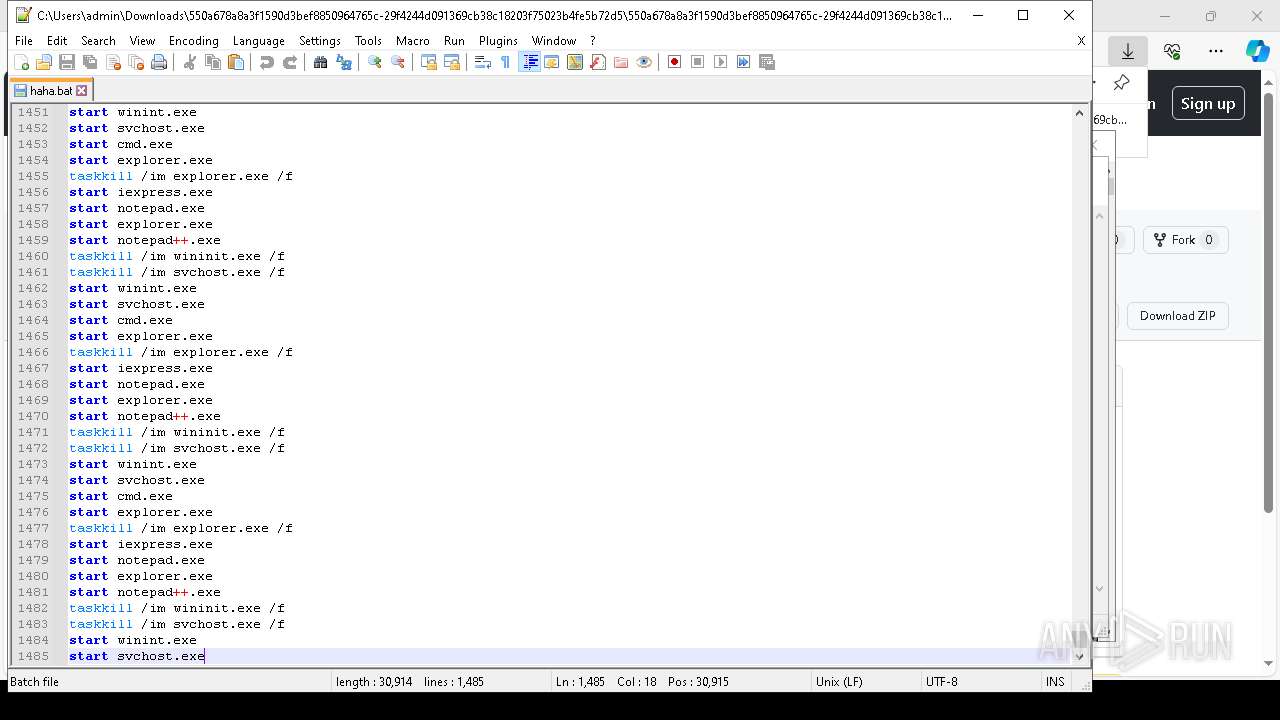
Task: Click the Fork button in browser
Action: coord(1185,240)
